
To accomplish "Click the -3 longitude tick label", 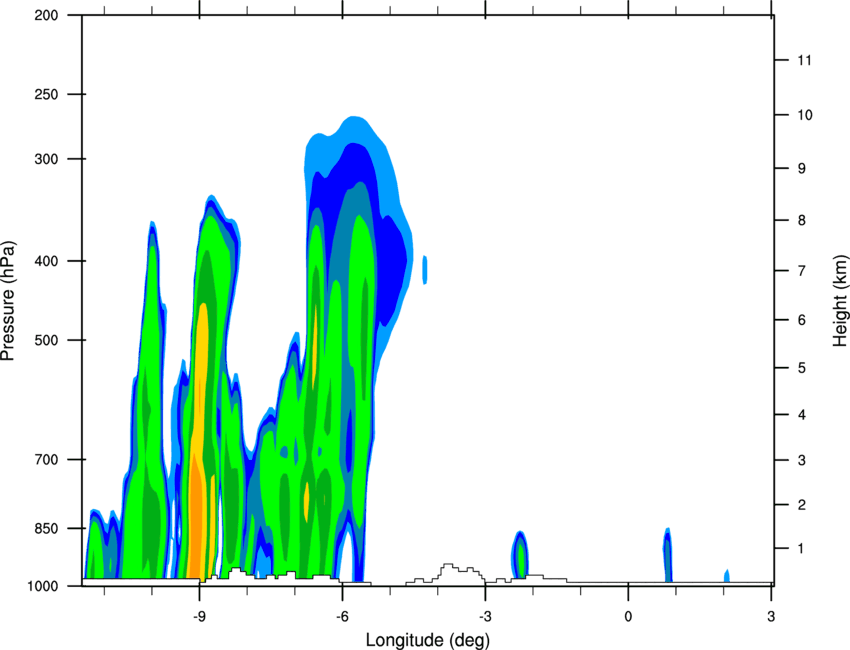I will 485,617.
